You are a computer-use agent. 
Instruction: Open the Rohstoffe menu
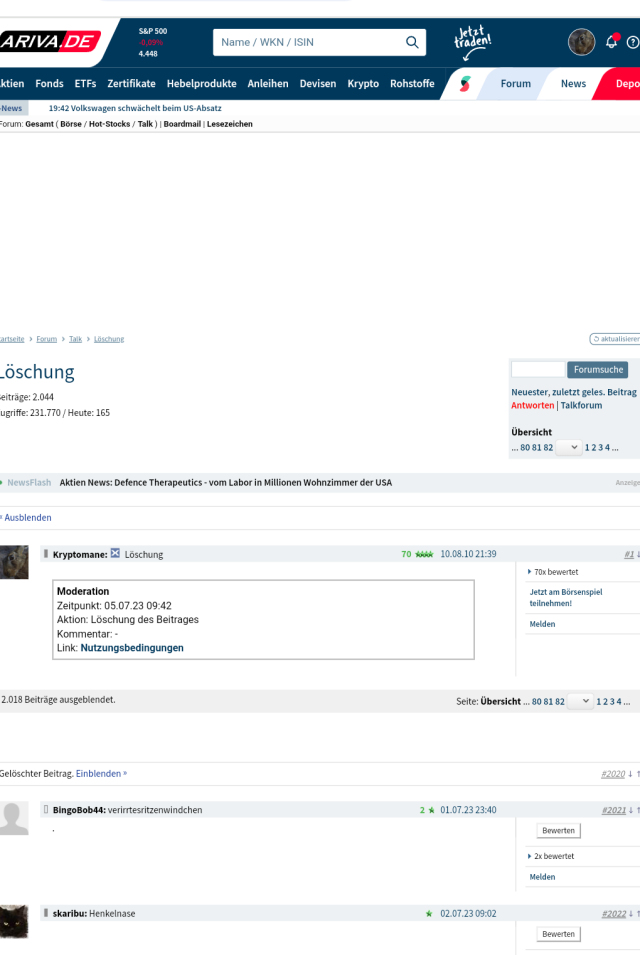pos(412,83)
